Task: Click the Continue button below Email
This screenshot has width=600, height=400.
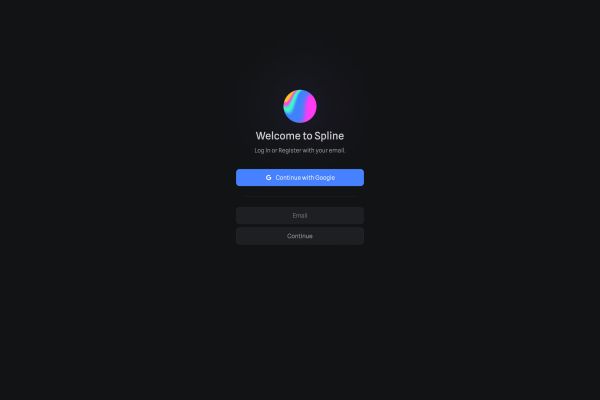Action: [300, 236]
